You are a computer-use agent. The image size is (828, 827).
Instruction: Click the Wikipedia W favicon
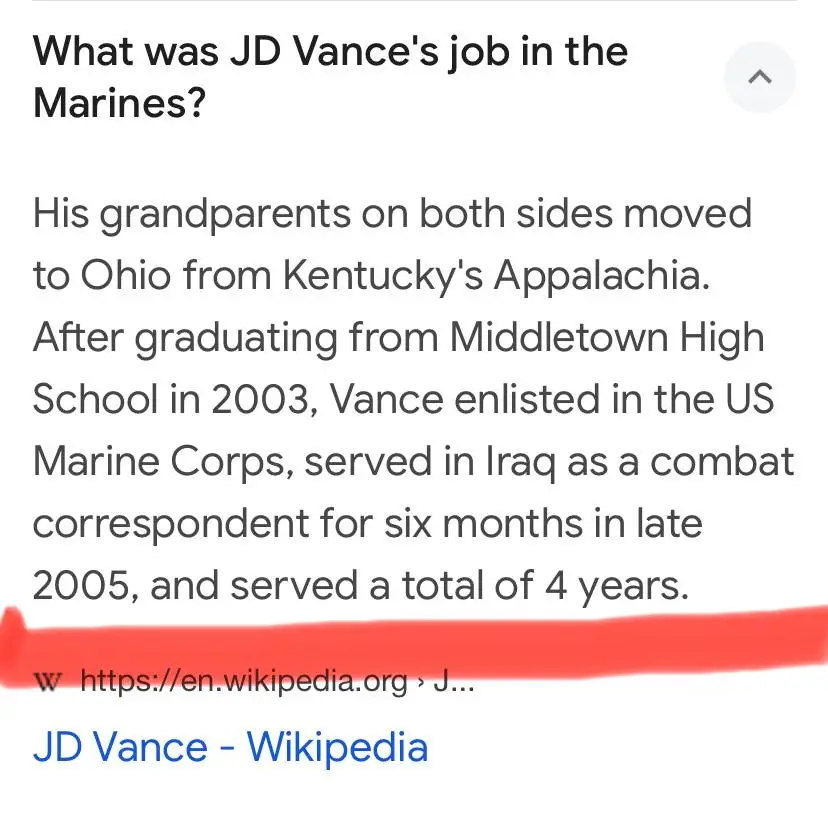click(x=48, y=682)
